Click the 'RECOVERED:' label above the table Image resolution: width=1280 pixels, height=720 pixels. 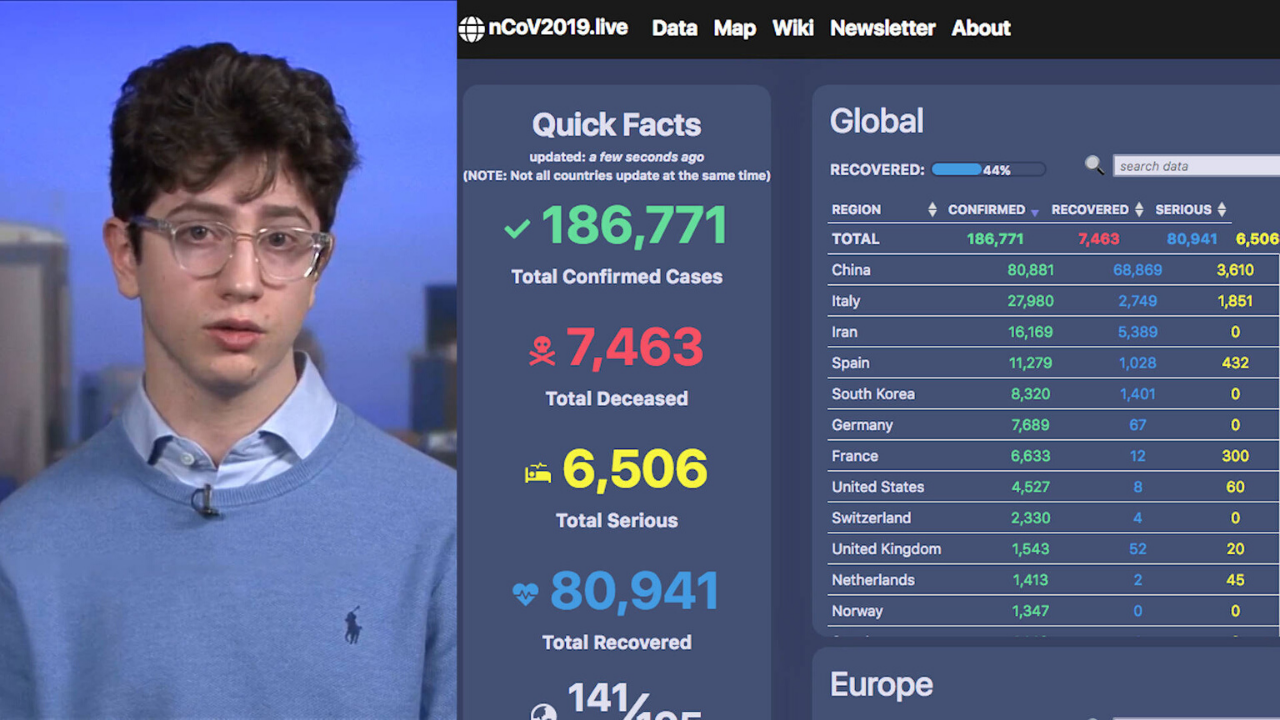pos(877,170)
